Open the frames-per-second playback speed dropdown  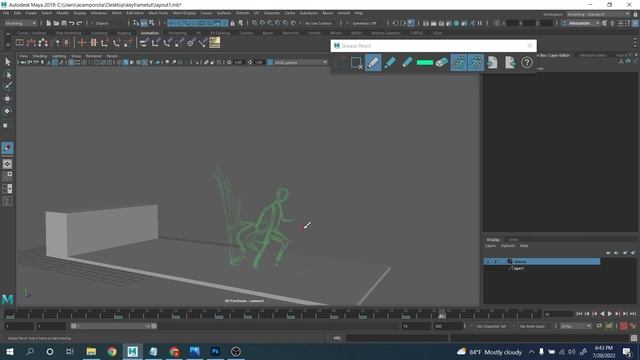[x=576, y=326]
